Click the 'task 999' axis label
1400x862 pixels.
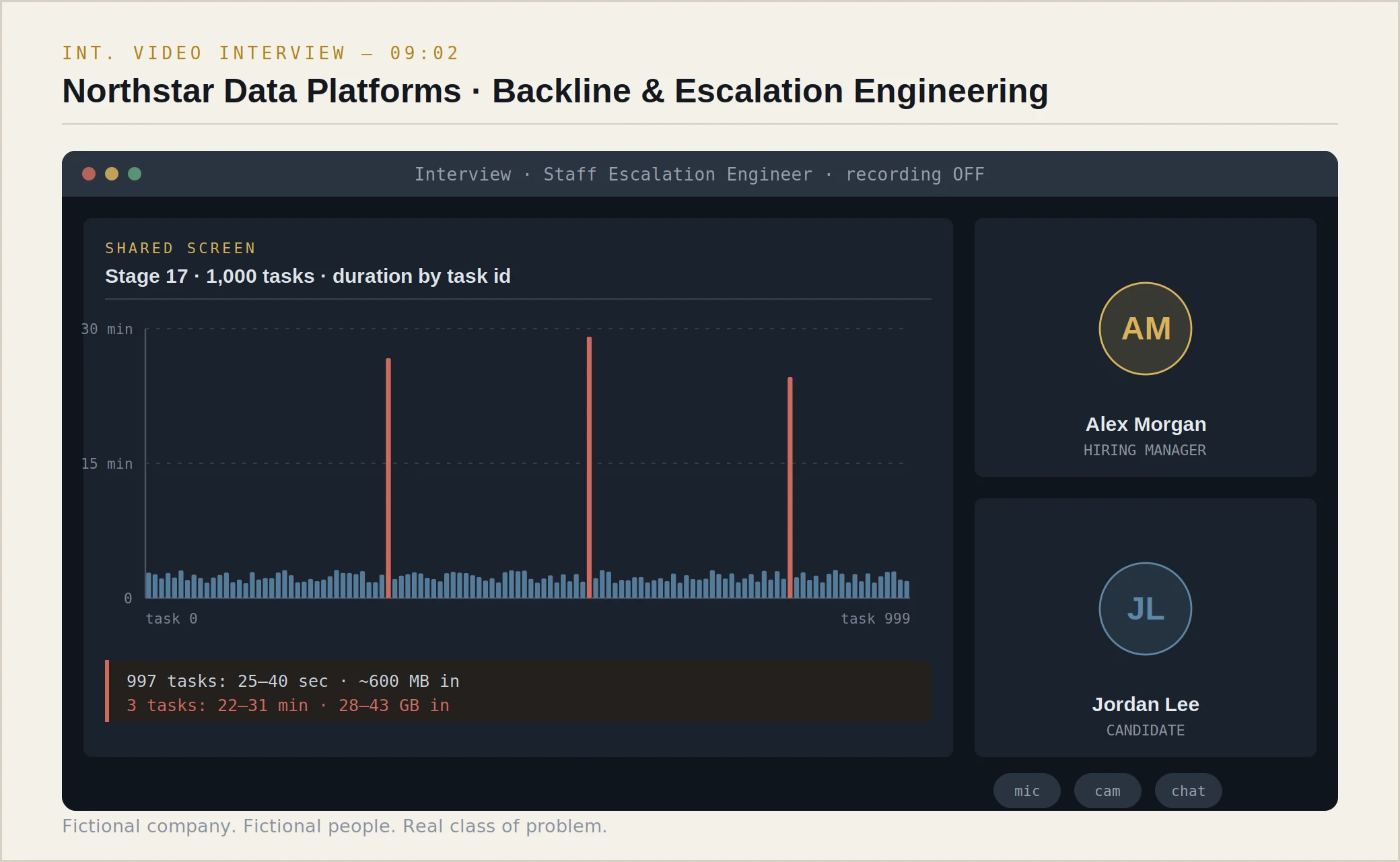click(875, 618)
